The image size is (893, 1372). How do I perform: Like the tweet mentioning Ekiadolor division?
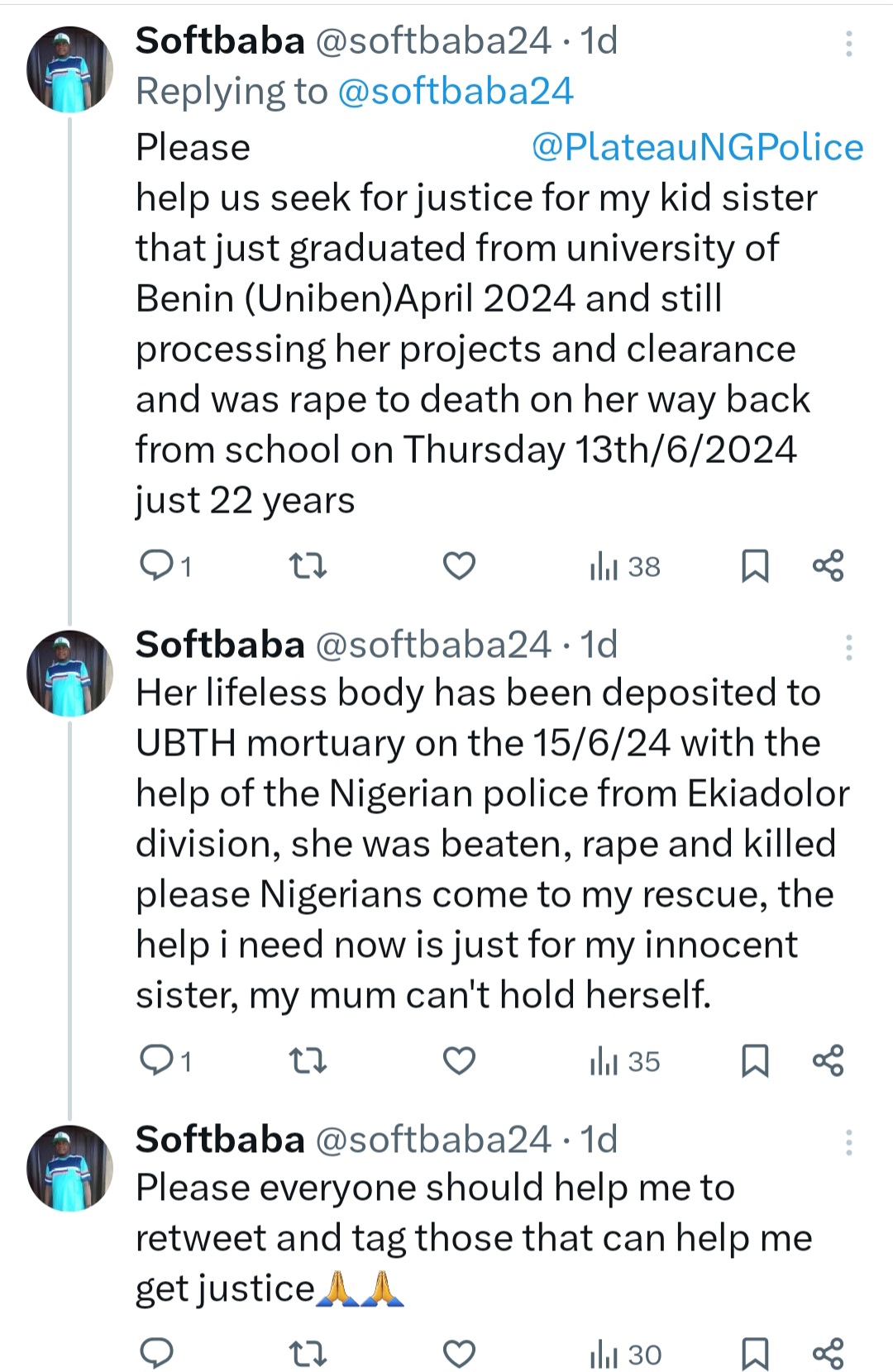click(459, 1060)
